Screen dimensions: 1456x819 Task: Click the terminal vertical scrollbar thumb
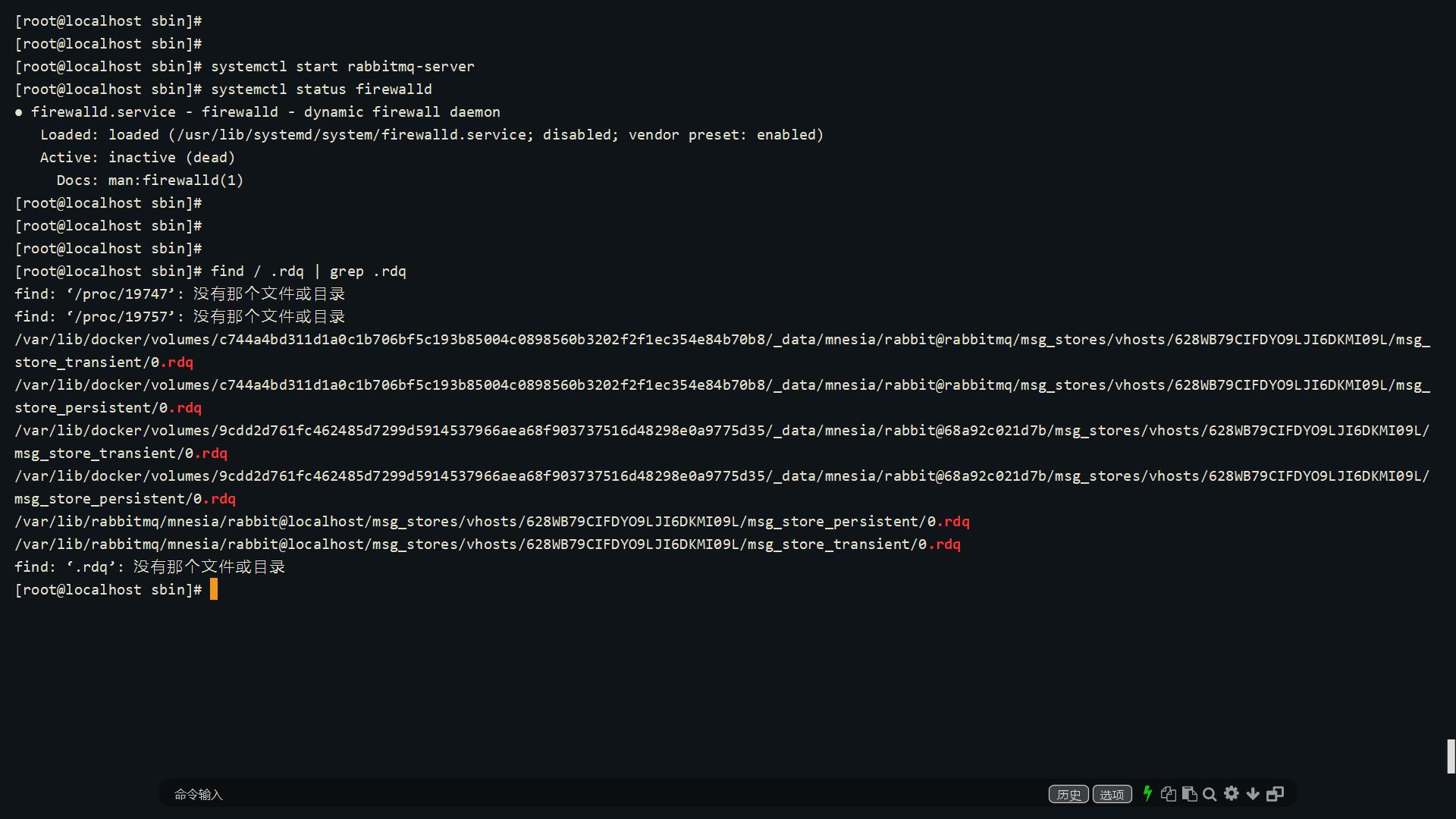(x=1451, y=756)
